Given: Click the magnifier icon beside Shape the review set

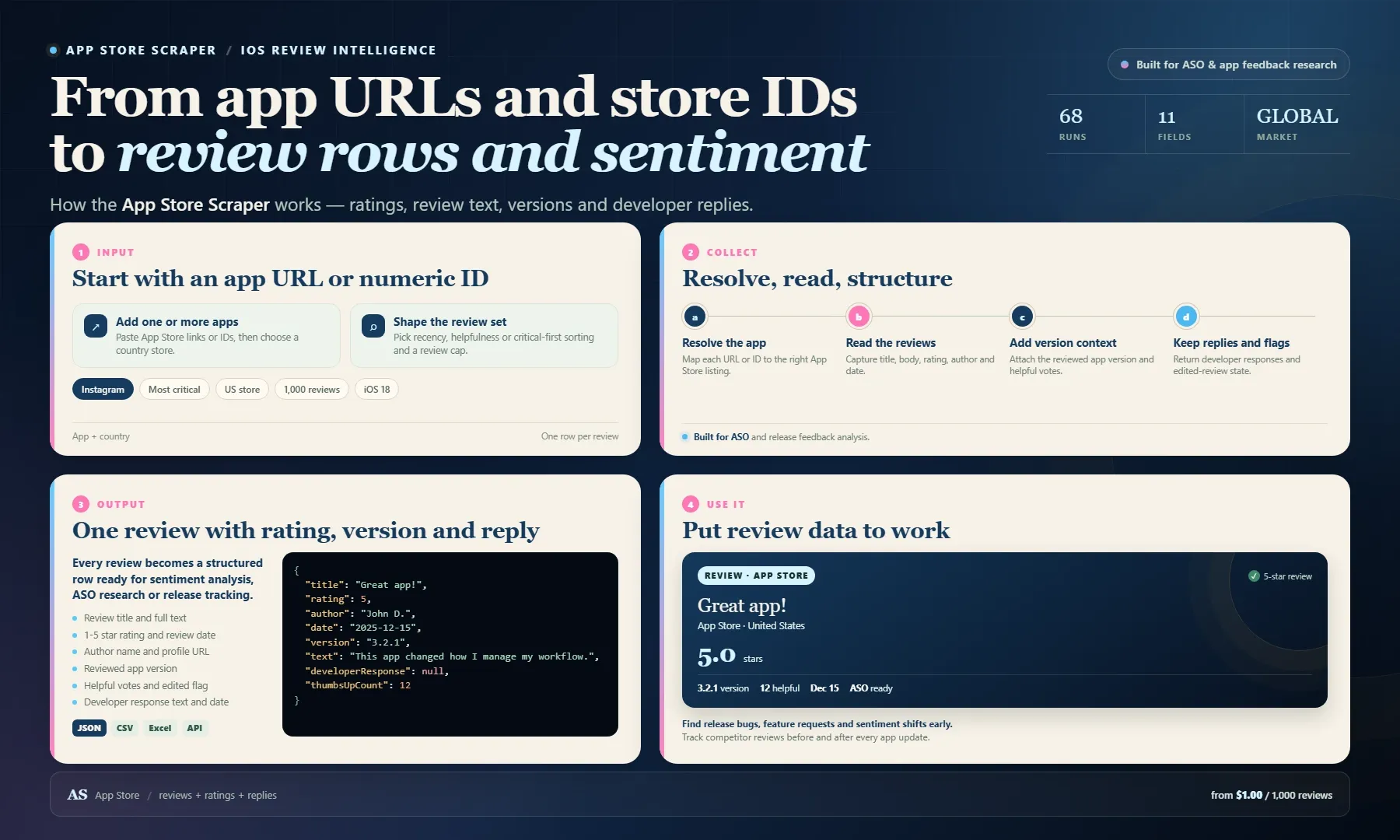Looking at the screenshot, I should pos(373,327).
